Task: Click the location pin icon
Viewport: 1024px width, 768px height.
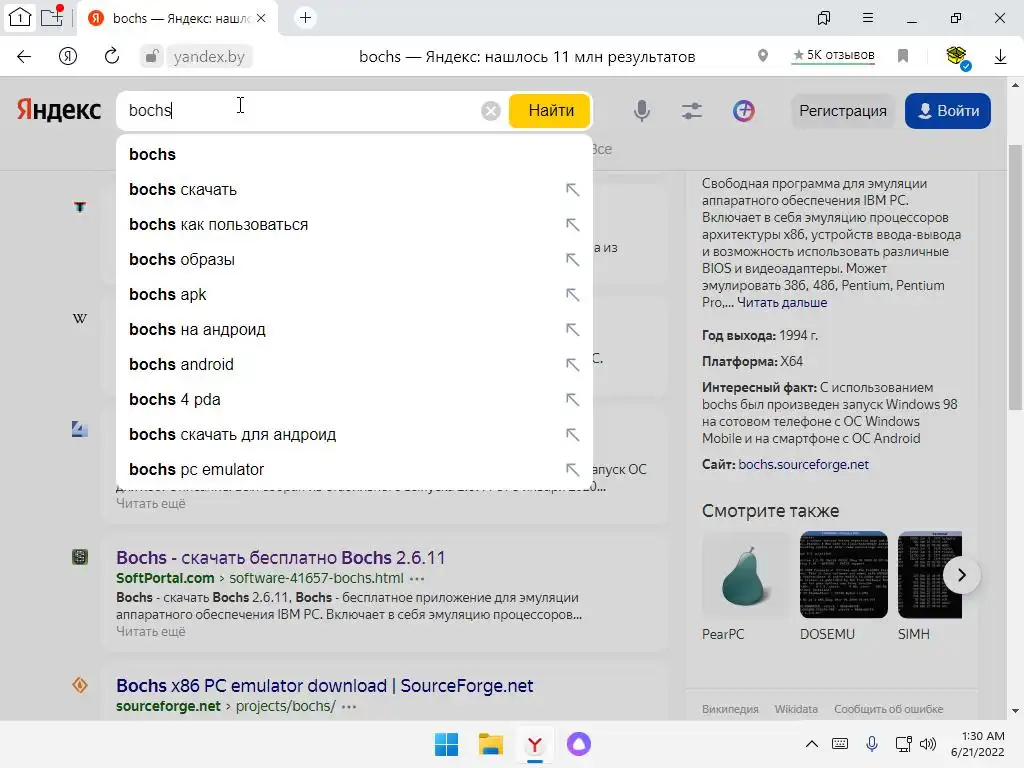Action: coord(763,56)
